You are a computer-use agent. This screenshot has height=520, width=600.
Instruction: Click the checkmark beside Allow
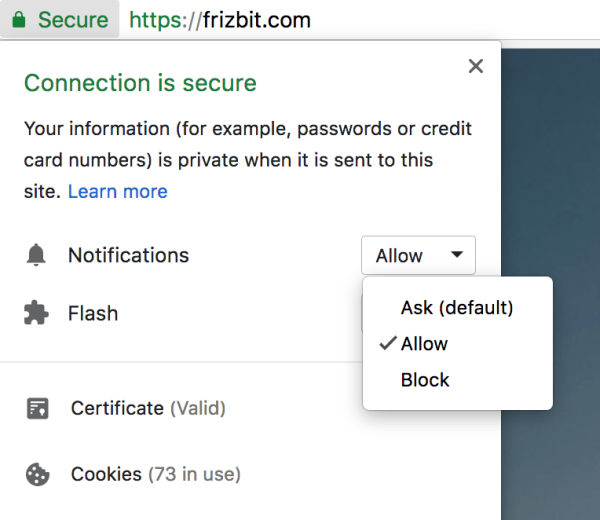[x=385, y=344]
